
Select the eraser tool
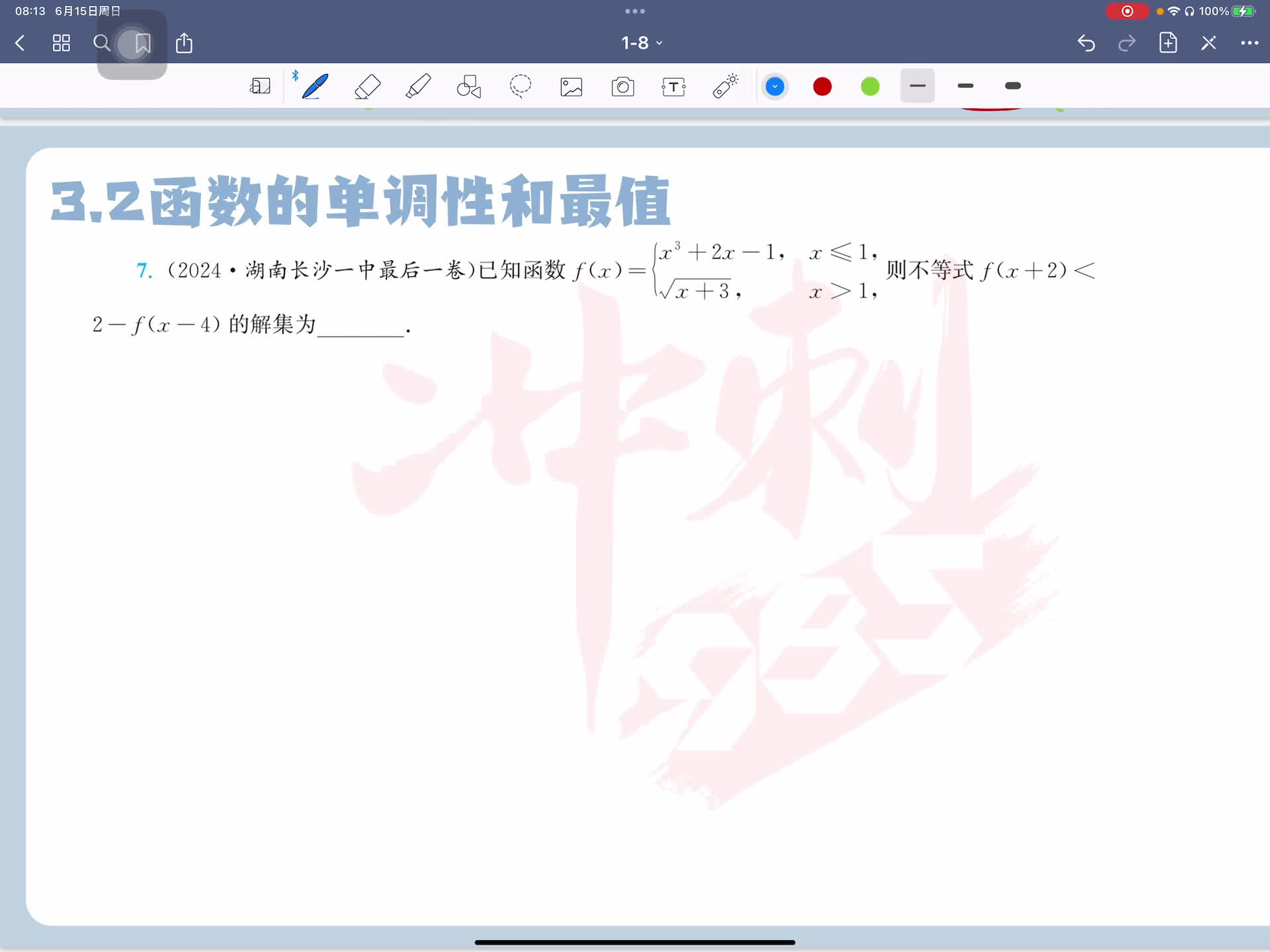(x=367, y=86)
